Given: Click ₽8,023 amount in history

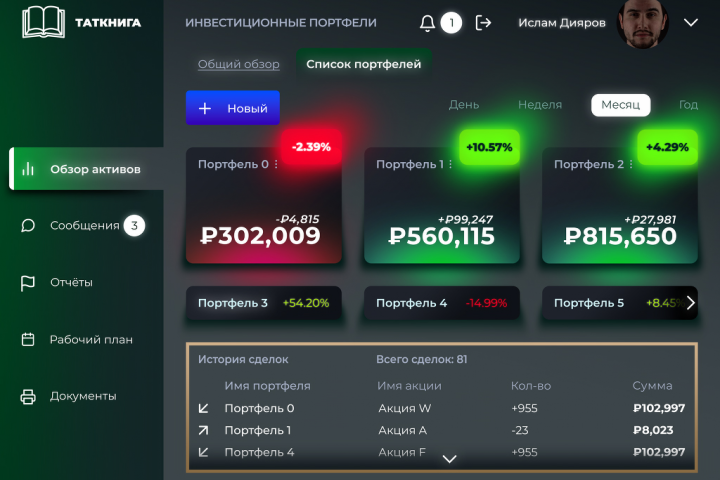Looking at the screenshot, I should (x=653, y=430).
